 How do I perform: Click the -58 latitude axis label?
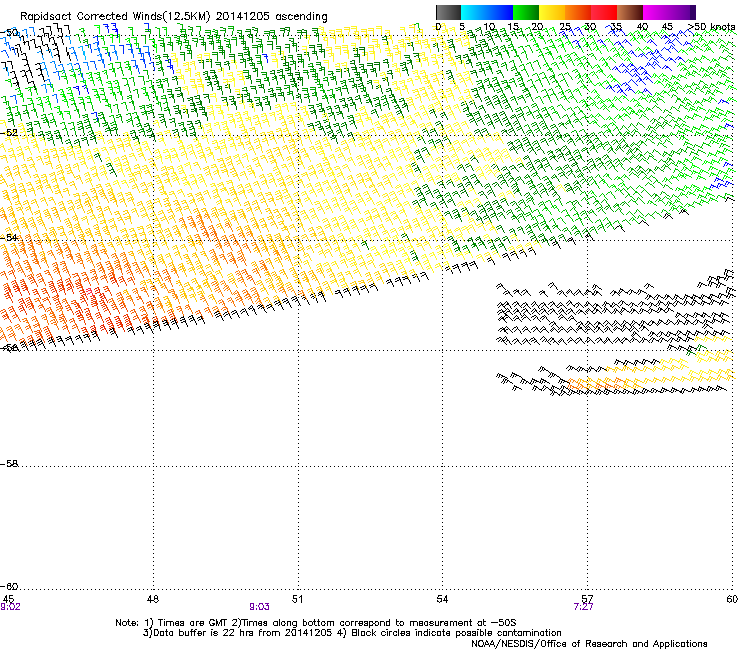click(9, 464)
